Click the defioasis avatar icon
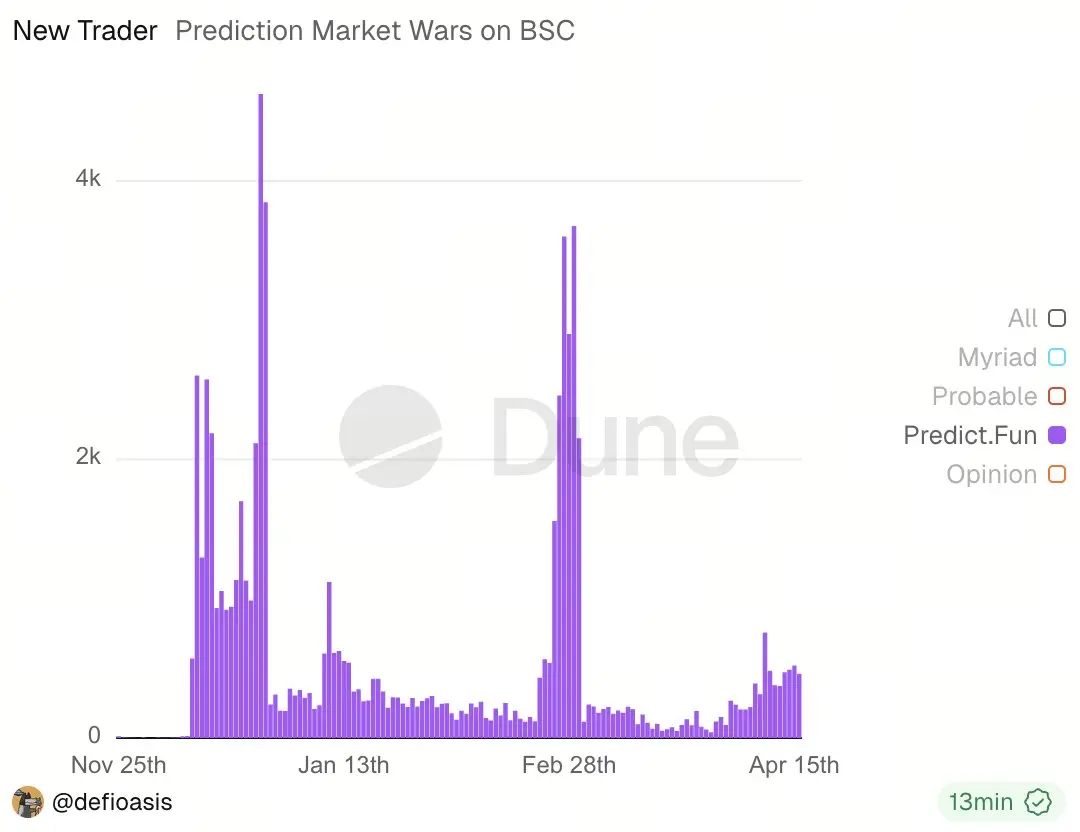The width and height of the screenshot is (1080, 832). pyautogui.click(x=27, y=802)
